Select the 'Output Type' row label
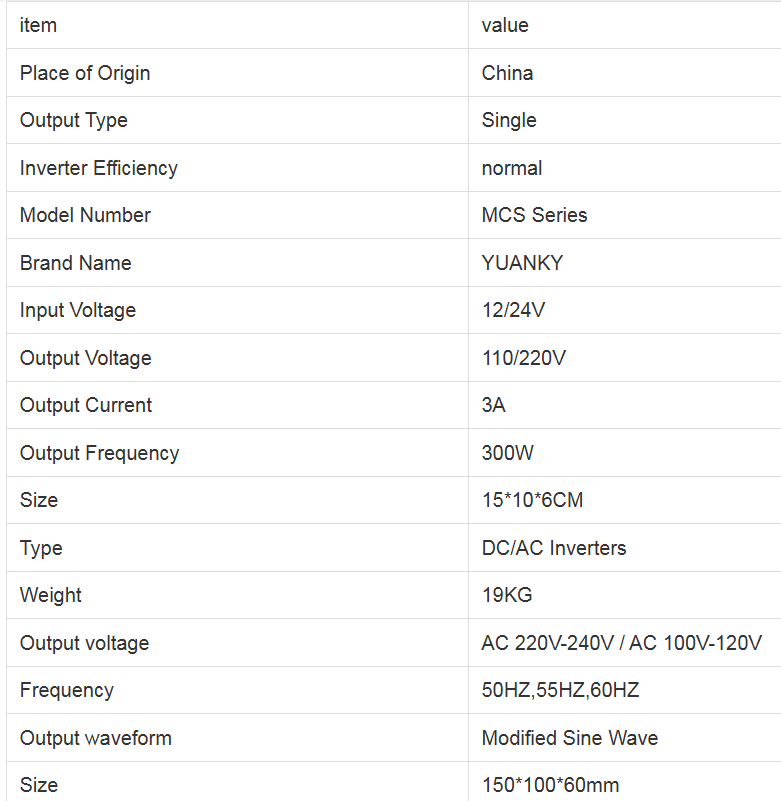Screen dimensions: 781x801 pyautogui.click(x=74, y=120)
